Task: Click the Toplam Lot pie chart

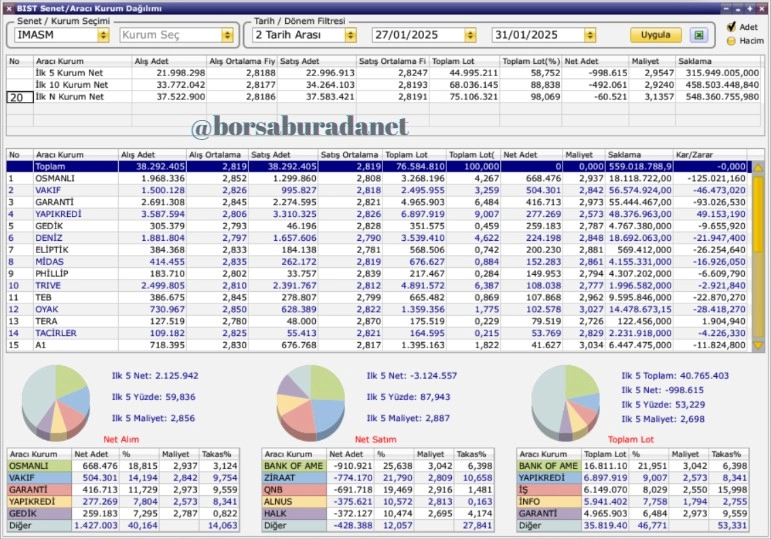Action: (565, 402)
